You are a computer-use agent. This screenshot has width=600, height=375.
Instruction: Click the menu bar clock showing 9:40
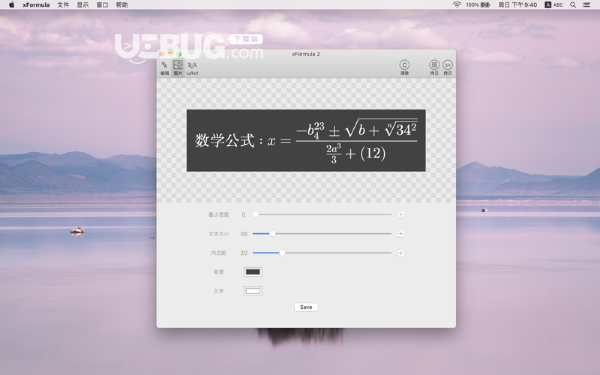point(518,5)
